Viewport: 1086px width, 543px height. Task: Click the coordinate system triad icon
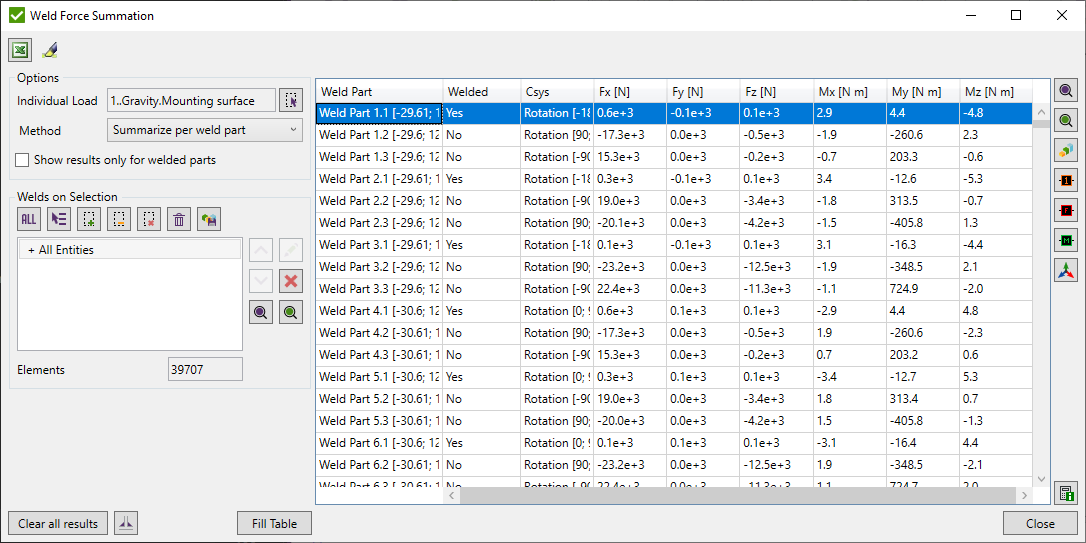pos(1066,270)
